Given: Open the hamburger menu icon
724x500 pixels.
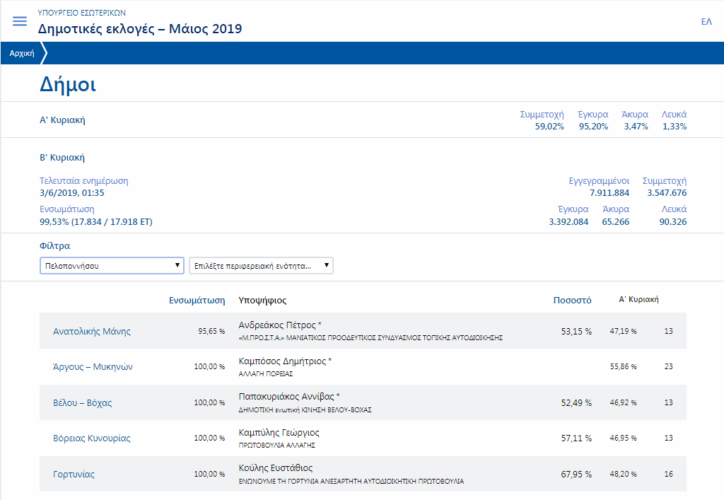Looking at the screenshot, I should tap(19, 21).
